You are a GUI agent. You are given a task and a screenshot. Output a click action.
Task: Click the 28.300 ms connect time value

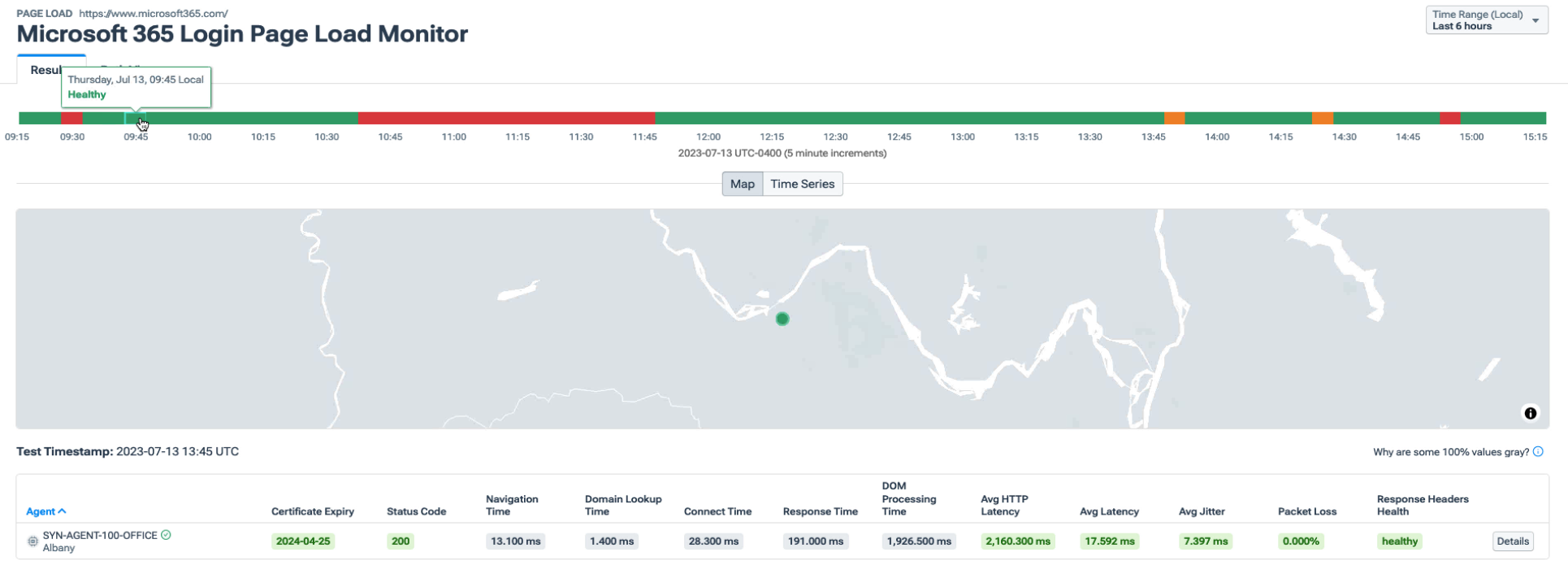tap(714, 541)
